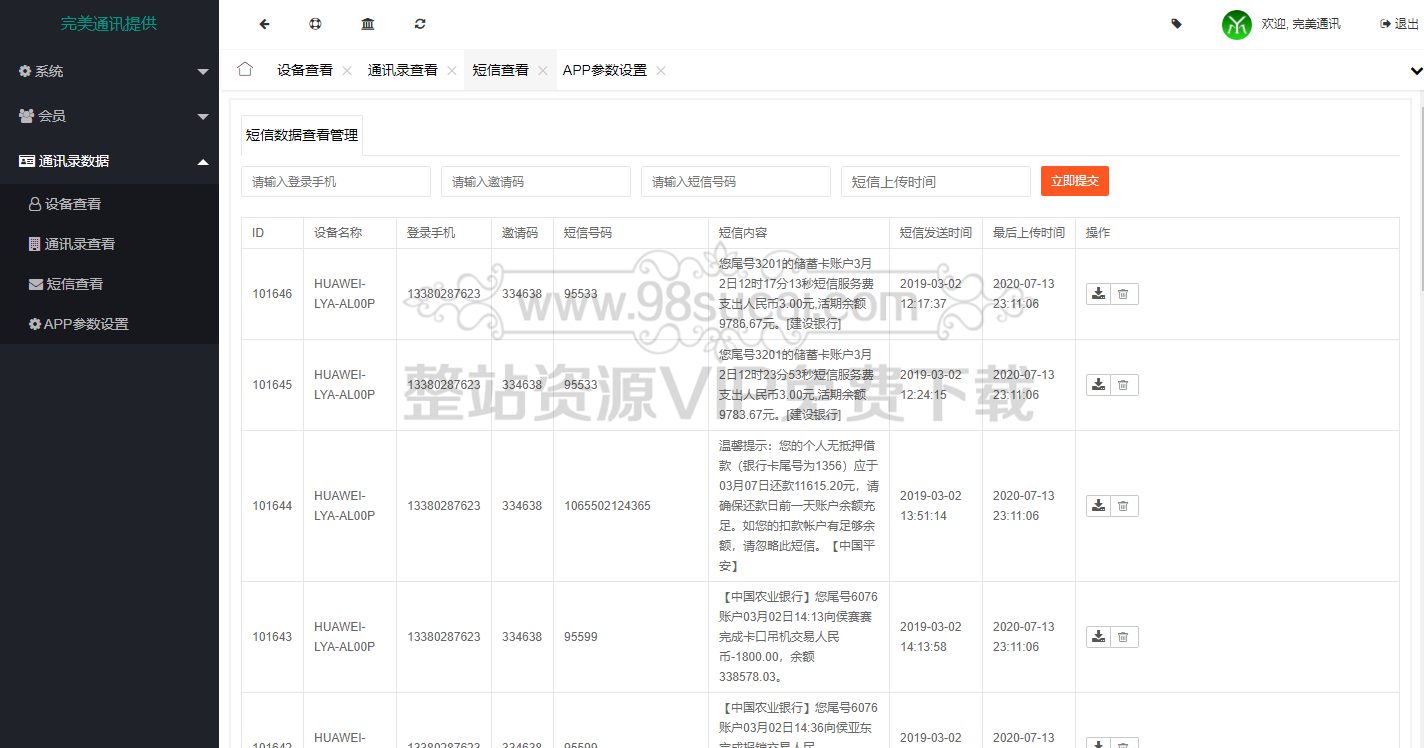Delete SMS record 101644 using its trash icon

click(x=1123, y=505)
